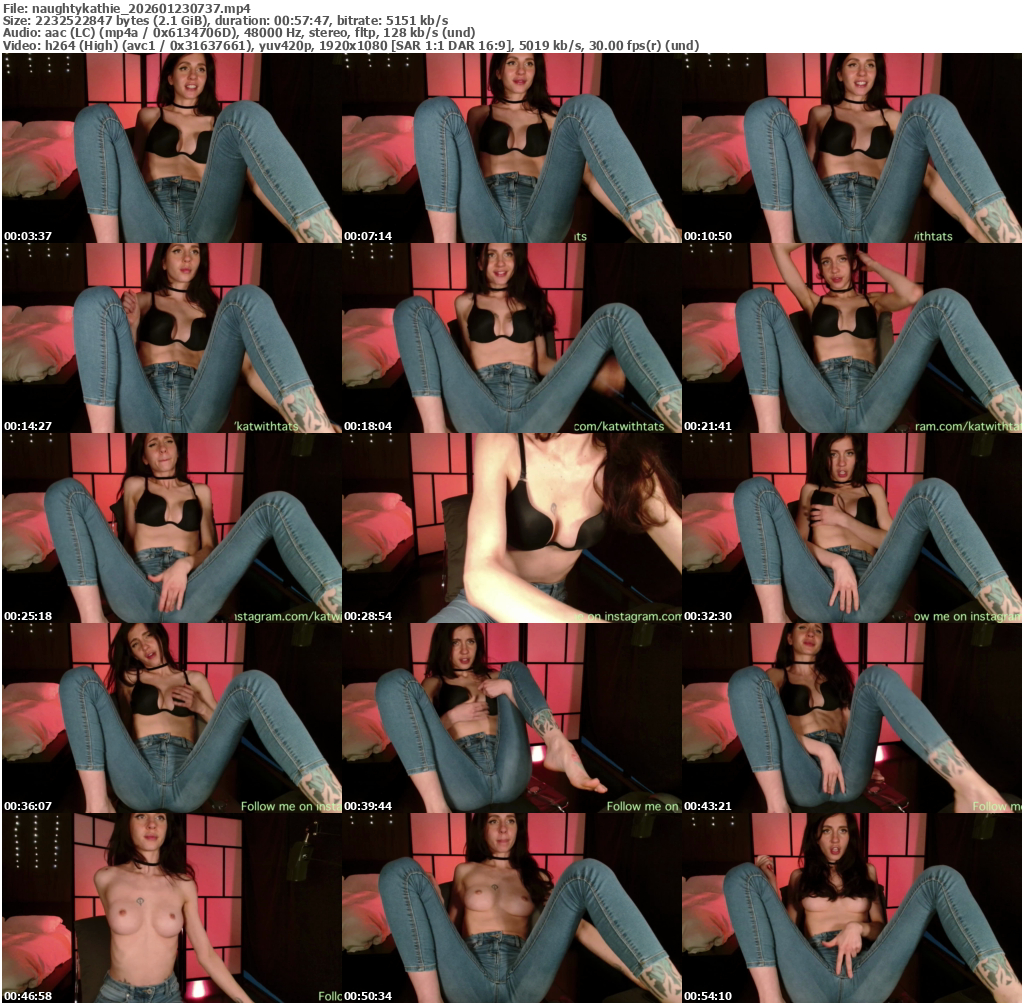Pick the last frame at 00:54:10
This screenshot has height=1003, width=1024.
tap(851, 908)
